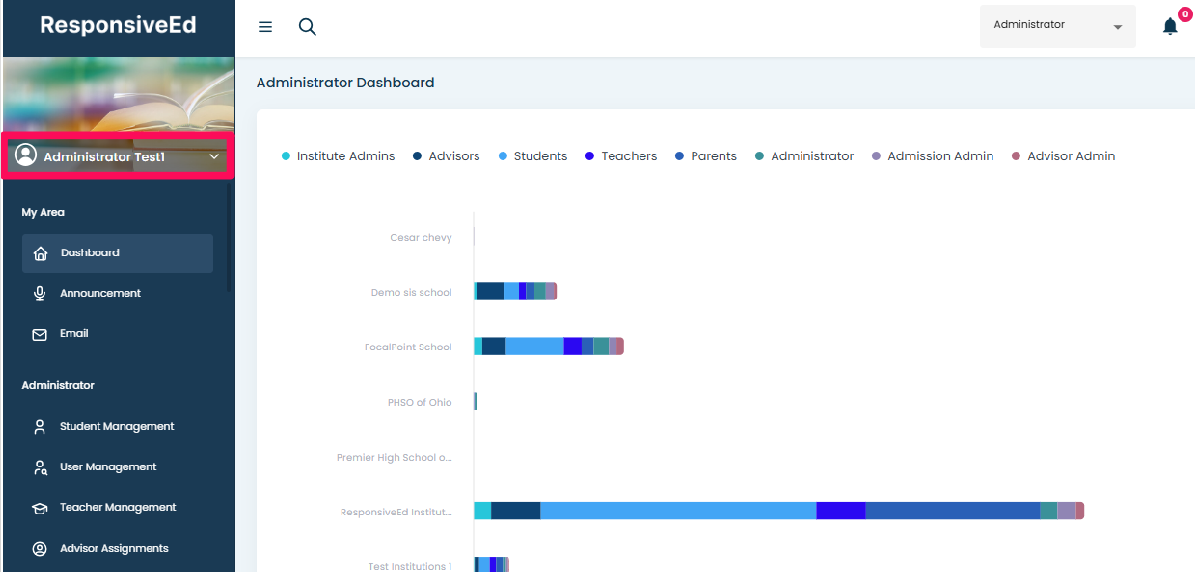Click the avatar beside Administrator Test1
Image resolution: width=1197 pixels, height=572 pixels.
(x=26, y=156)
